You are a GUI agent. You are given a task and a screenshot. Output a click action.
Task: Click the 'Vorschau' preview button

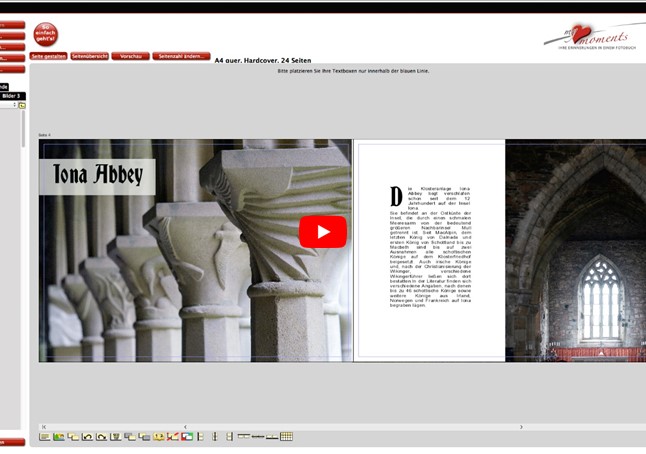pyautogui.click(x=130, y=57)
